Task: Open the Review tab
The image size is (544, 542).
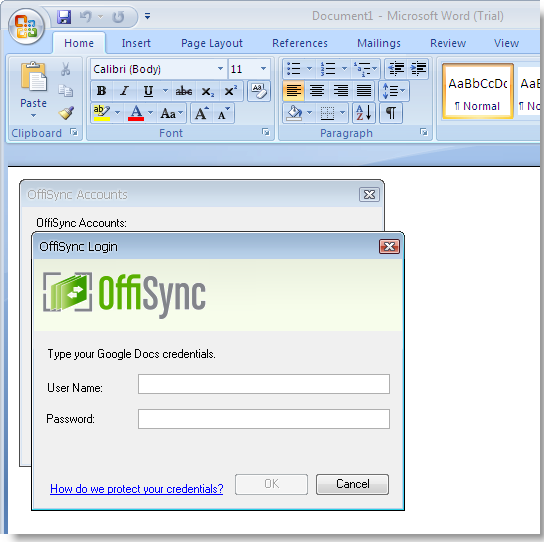Action: [448, 43]
